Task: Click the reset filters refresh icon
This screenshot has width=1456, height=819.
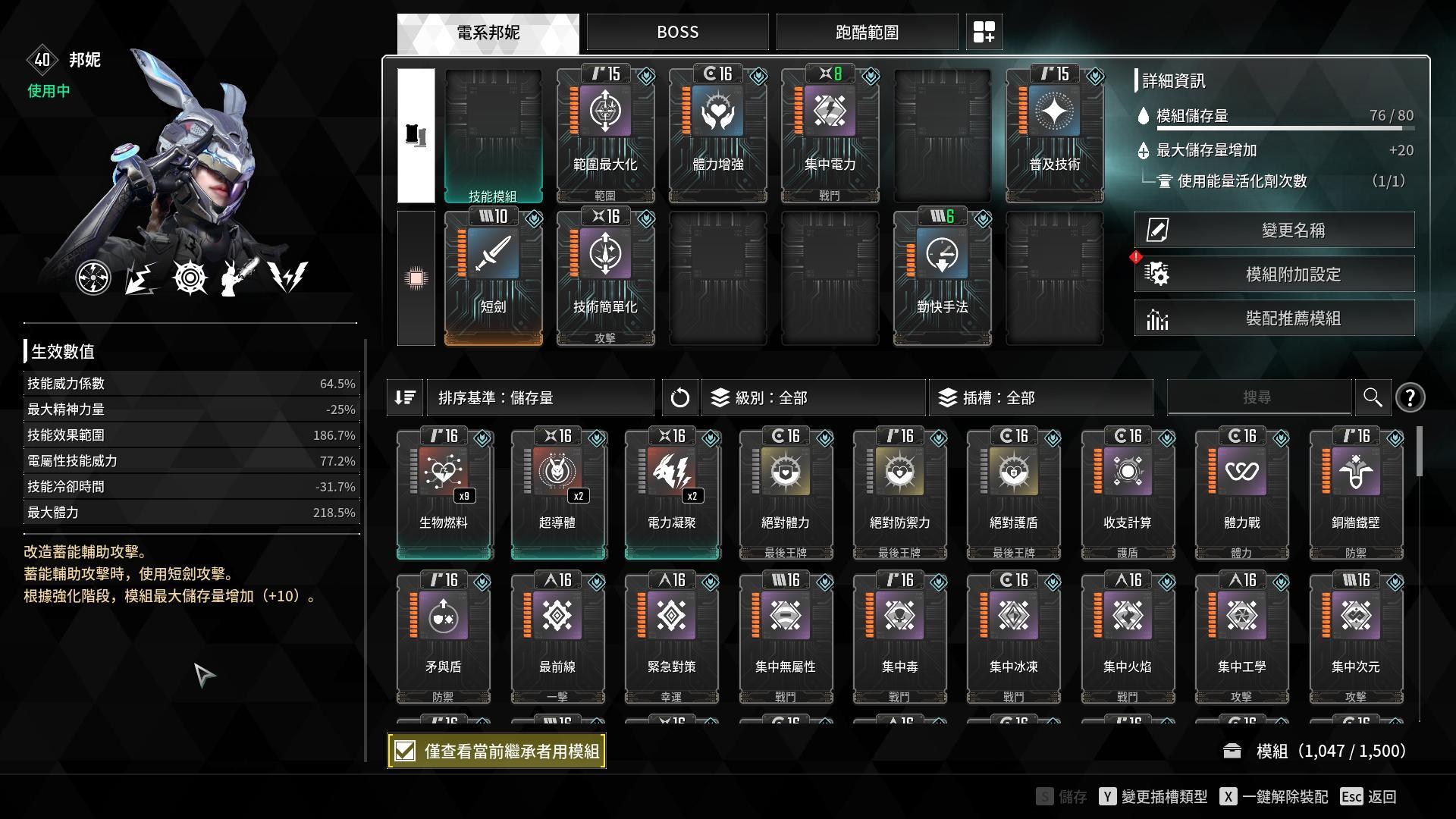Action: tap(679, 397)
